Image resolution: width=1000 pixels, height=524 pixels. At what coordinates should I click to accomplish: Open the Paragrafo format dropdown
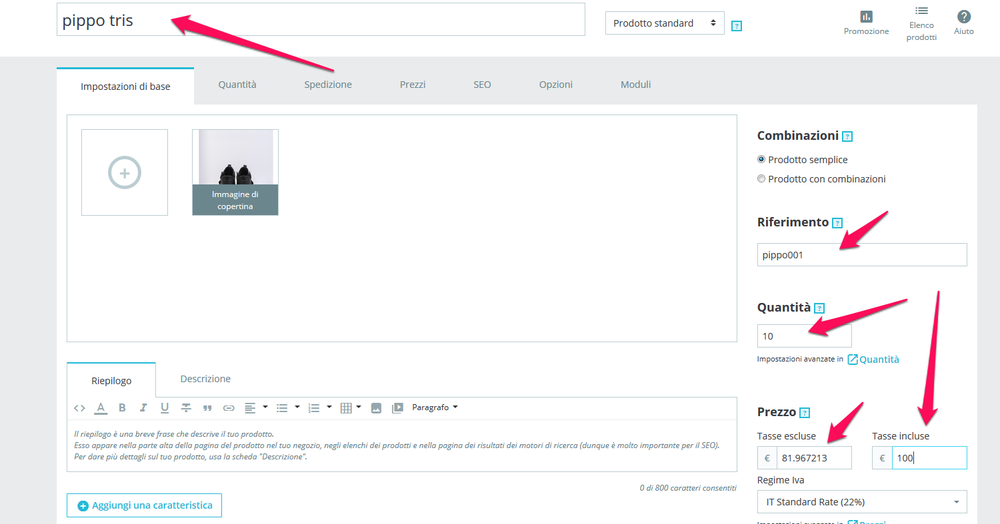tap(435, 407)
